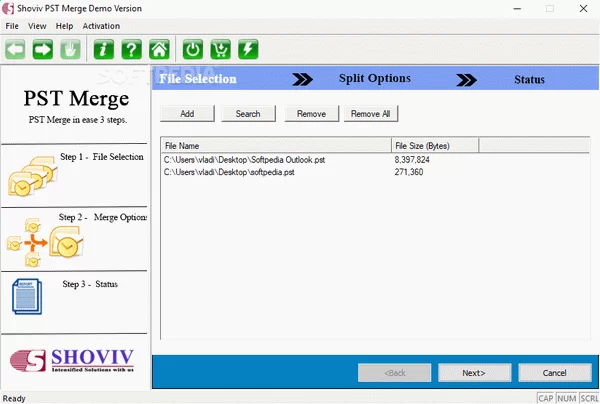This screenshot has width=600, height=404.
Task: Open the File menu
Action: (x=12, y=26)
